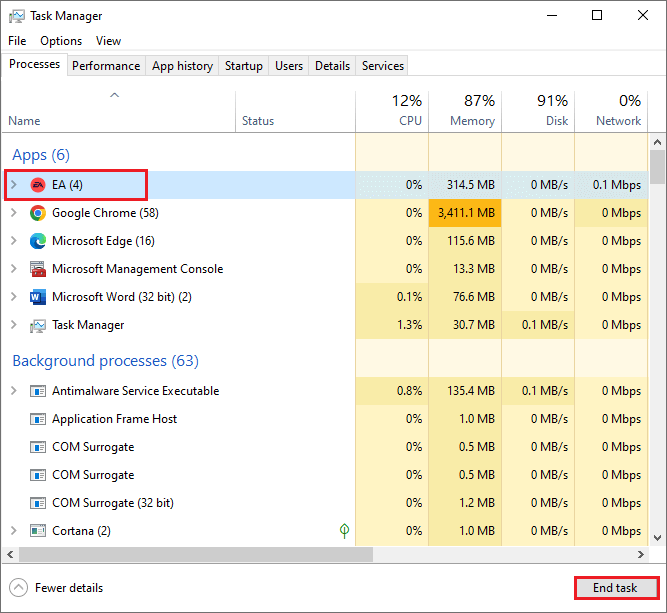Select the Application Frame Host process

(x=325, y=419)
